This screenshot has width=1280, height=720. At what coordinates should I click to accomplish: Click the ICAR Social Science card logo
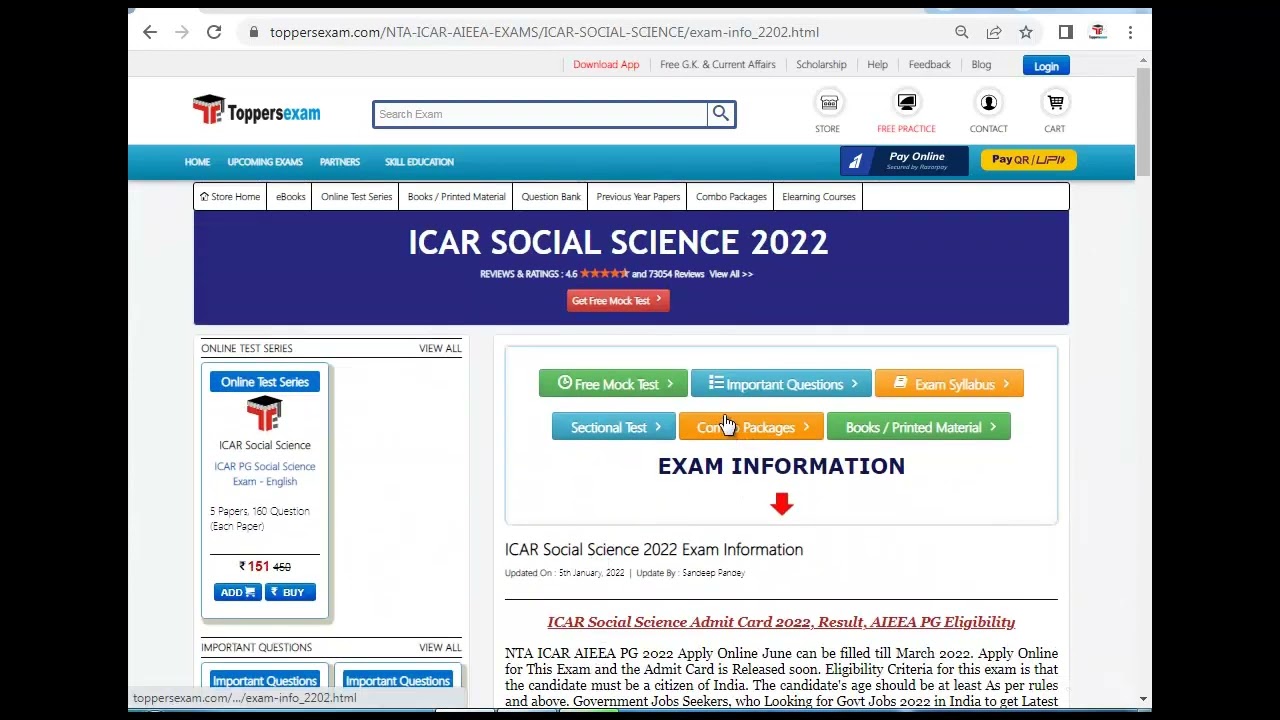[264, 413]
